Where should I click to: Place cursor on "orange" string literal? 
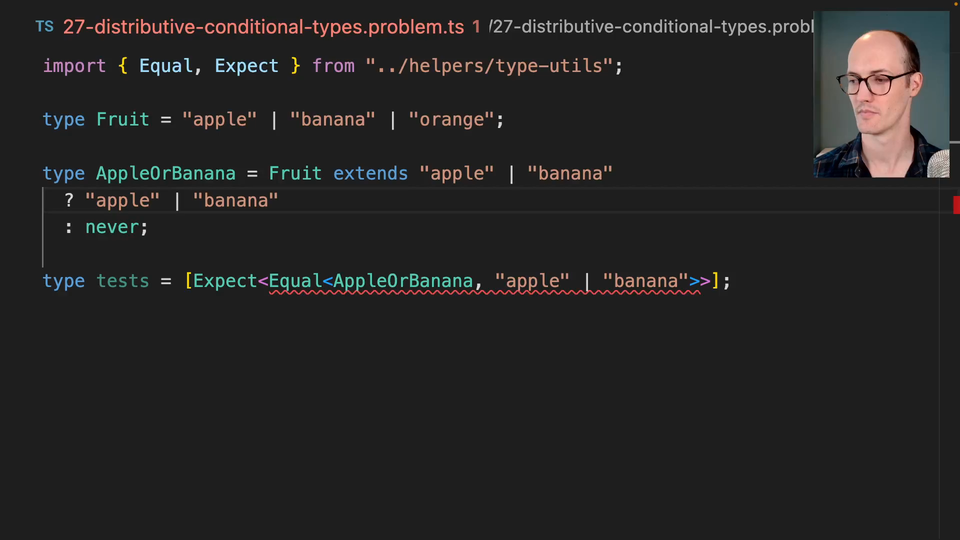(451, 120)
